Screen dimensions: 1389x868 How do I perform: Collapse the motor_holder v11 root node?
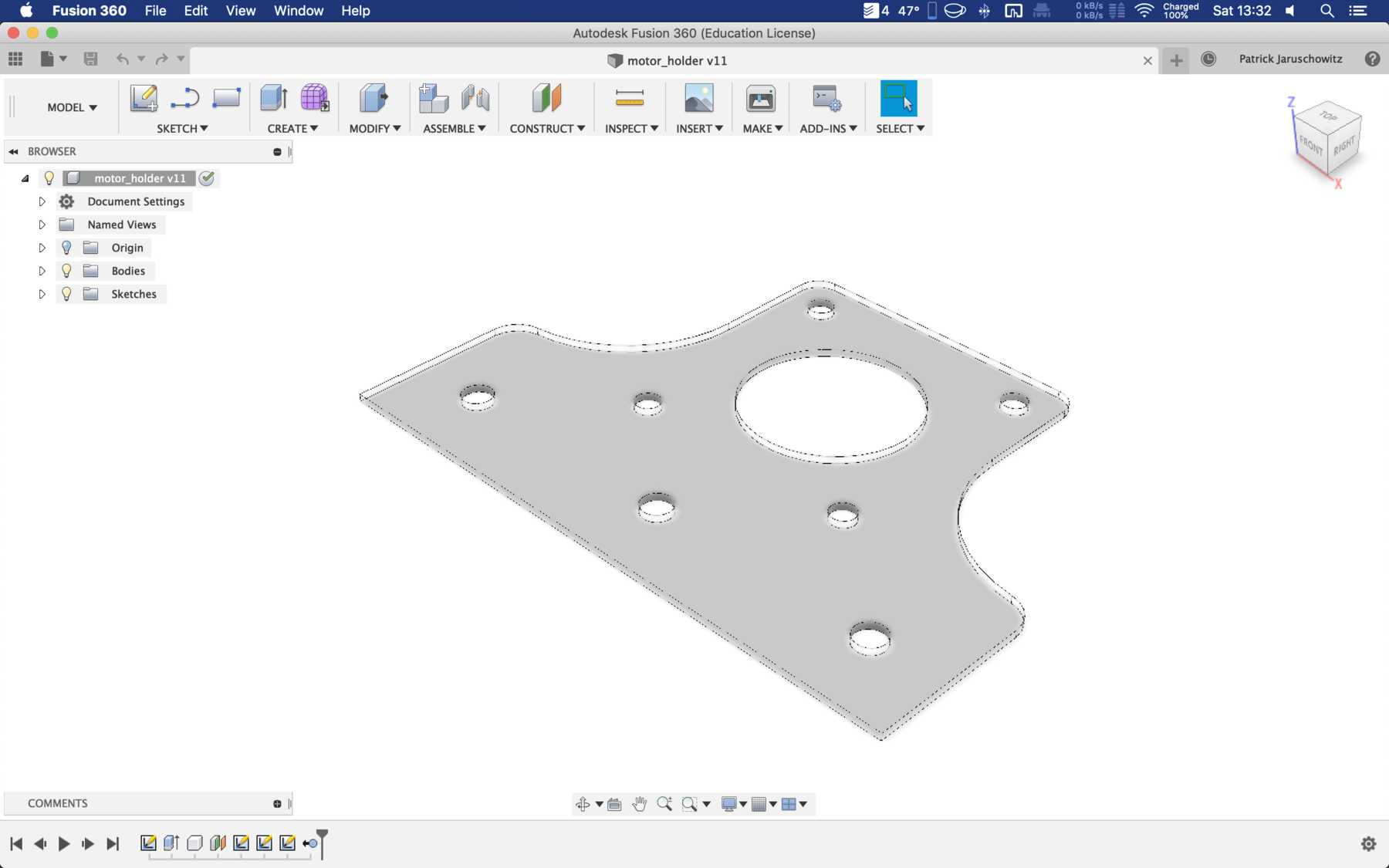click(25, 178)
